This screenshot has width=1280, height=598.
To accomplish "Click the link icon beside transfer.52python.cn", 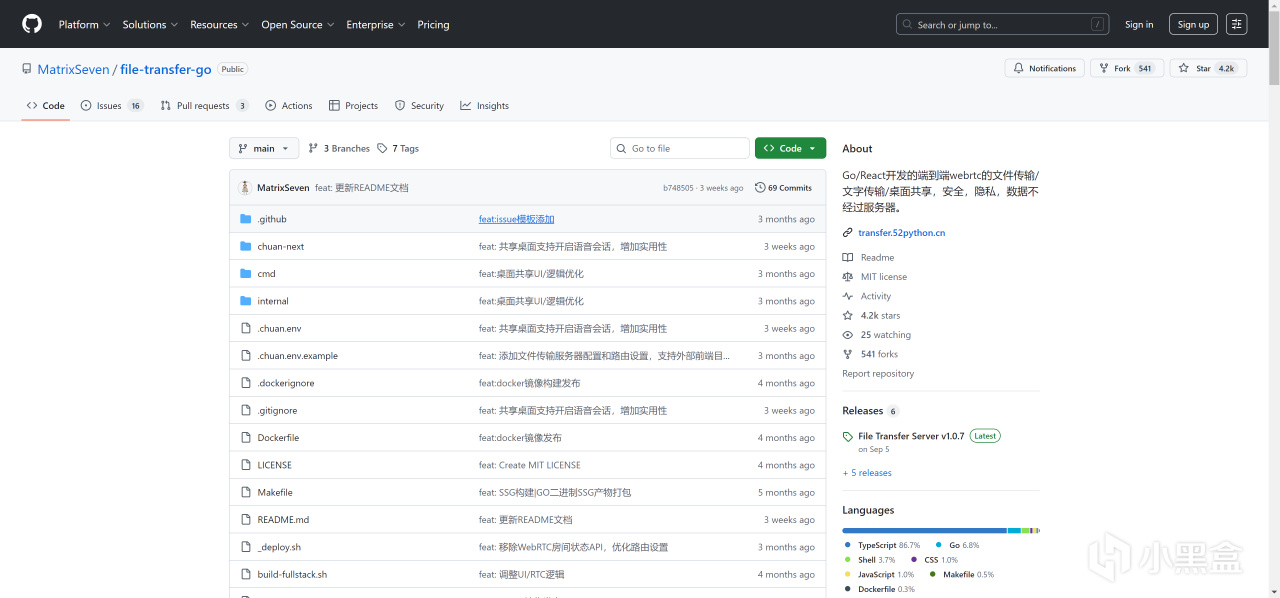I will (848, 233).
